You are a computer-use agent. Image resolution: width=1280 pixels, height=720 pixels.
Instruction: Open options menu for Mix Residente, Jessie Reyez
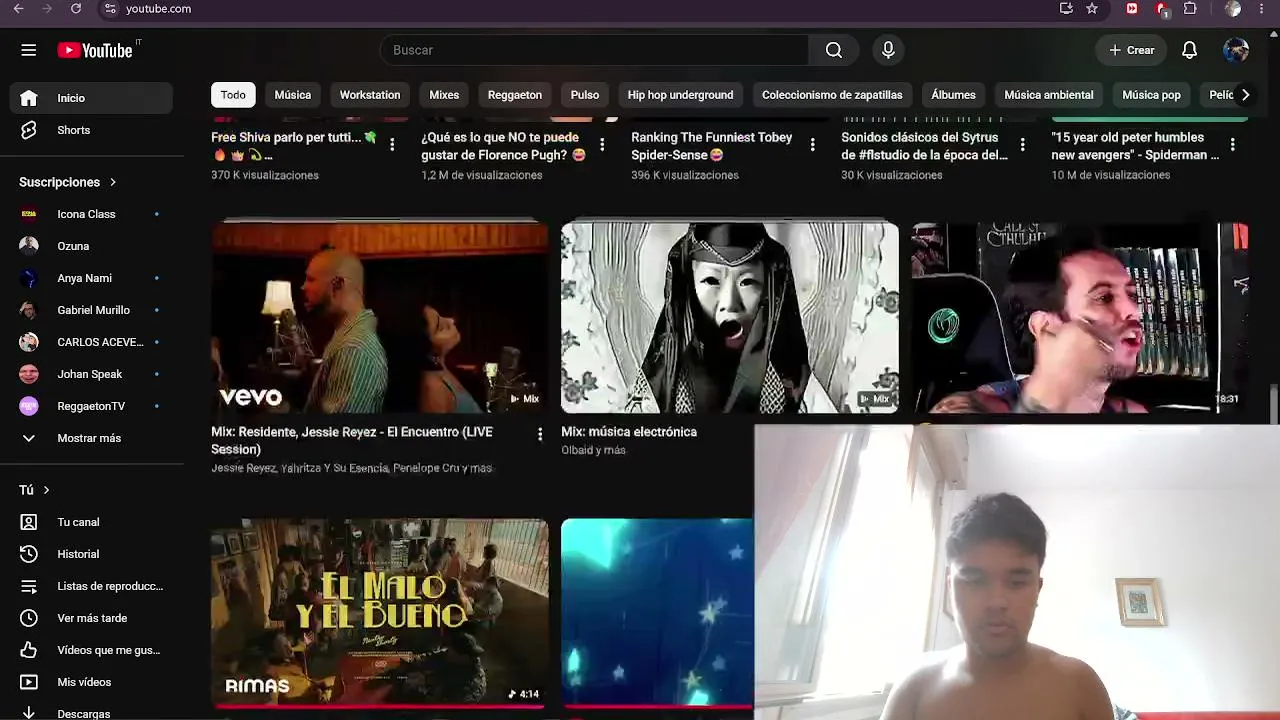(x=540, y=434)
